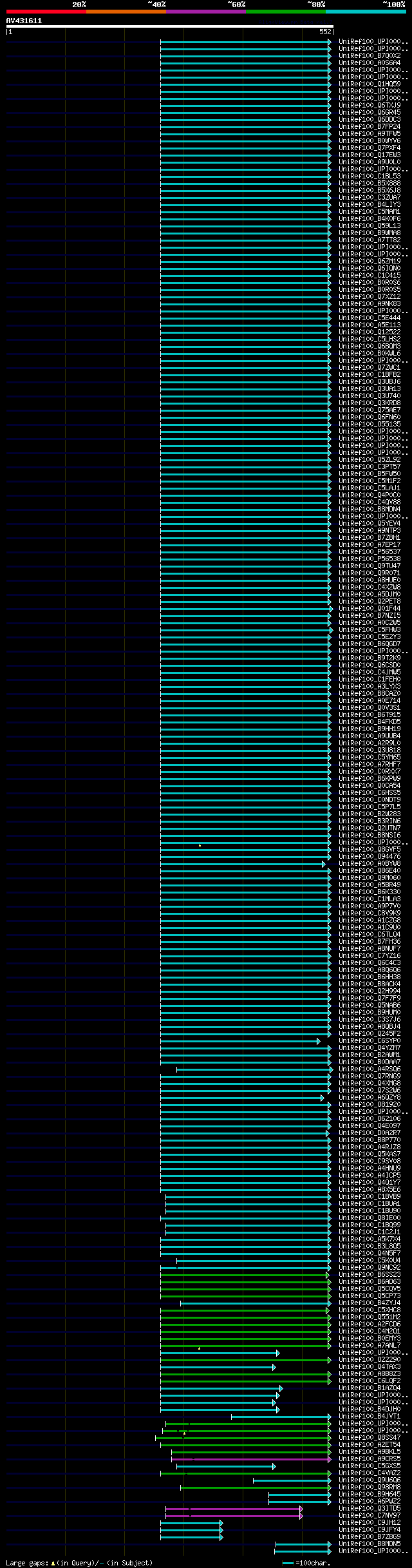Click the short cyan bar for UniRef100_Q4TAX3
The image size is (412, 1568).
(x=218, y=1367)
